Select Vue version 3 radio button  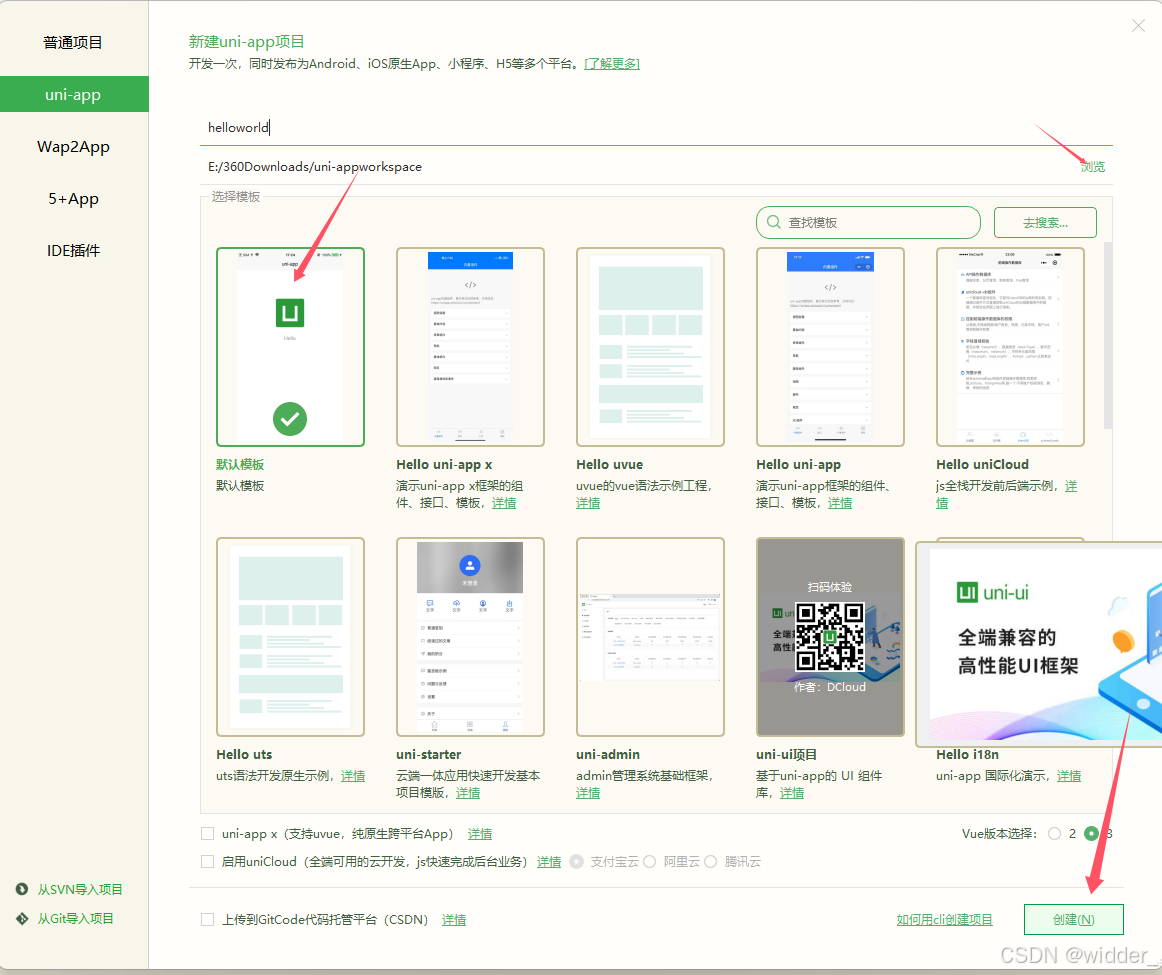(x=1091, y=833)
